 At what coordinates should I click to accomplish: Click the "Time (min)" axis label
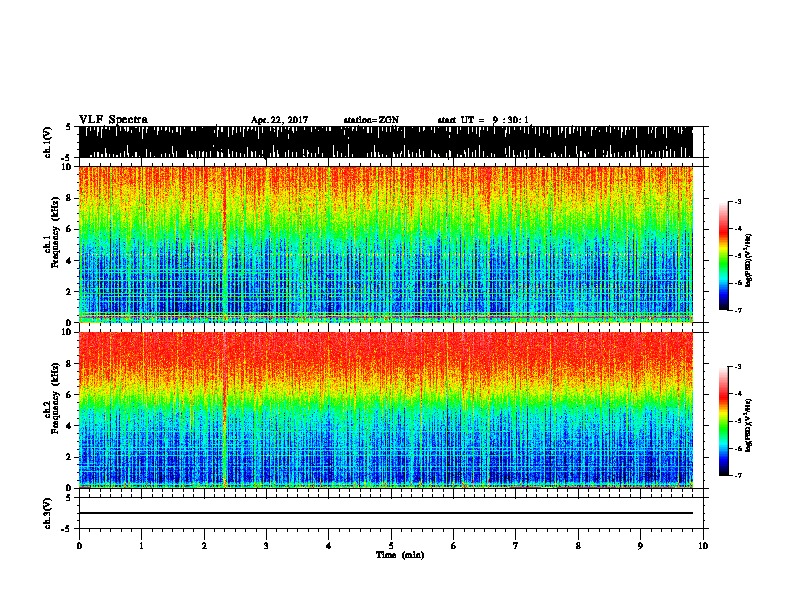pyautogui.click(x=400, y=555)
